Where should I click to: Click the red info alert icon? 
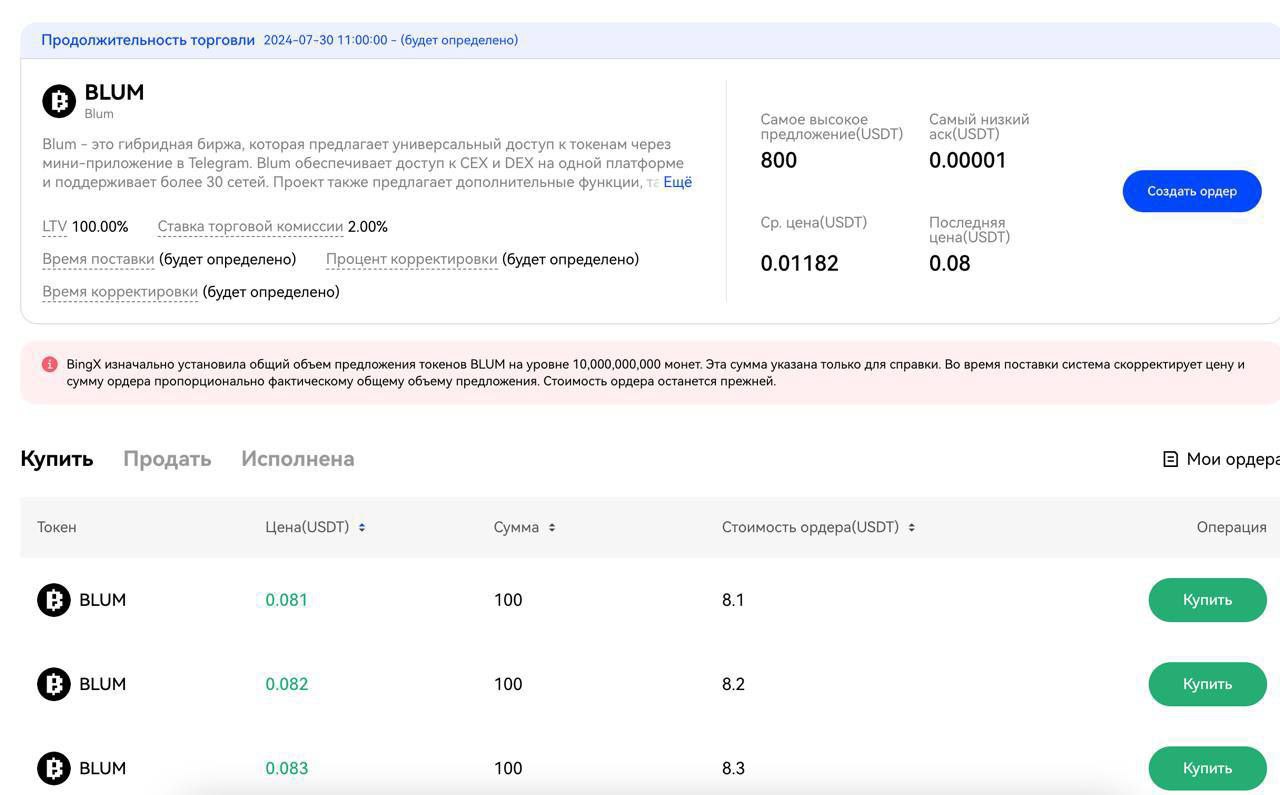coord(50,365)
